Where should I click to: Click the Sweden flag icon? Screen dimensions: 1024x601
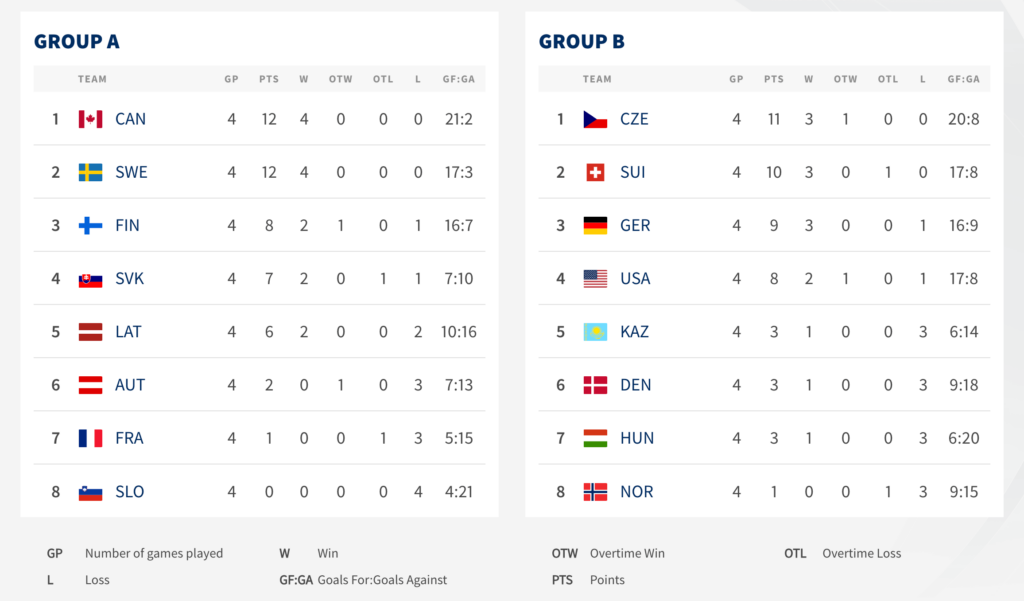90,172
